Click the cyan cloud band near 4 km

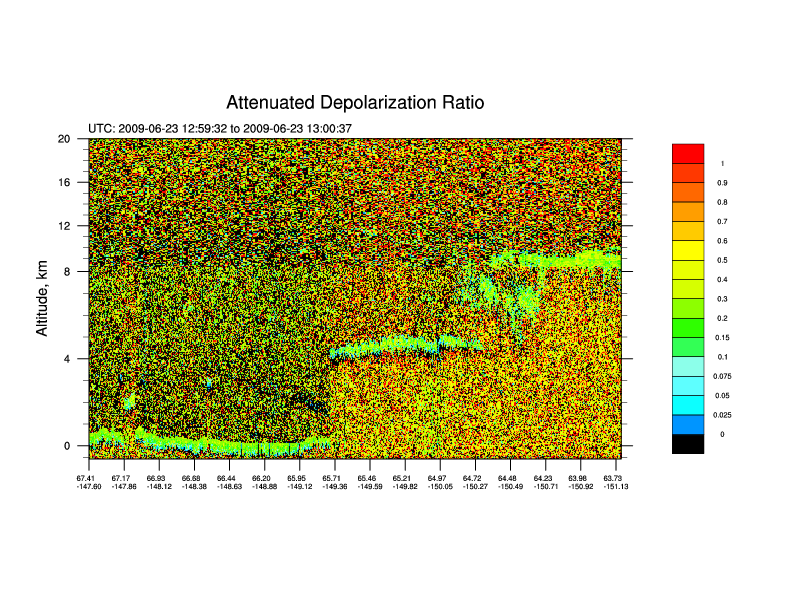click(400, 346)
